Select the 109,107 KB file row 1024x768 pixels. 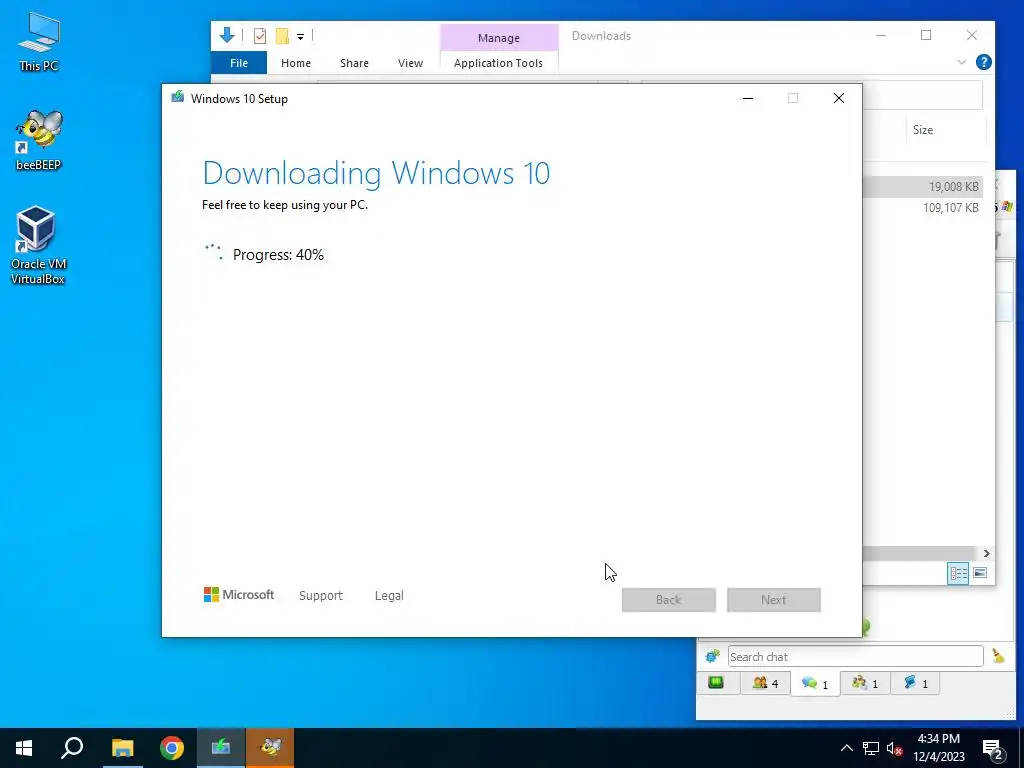922,208
